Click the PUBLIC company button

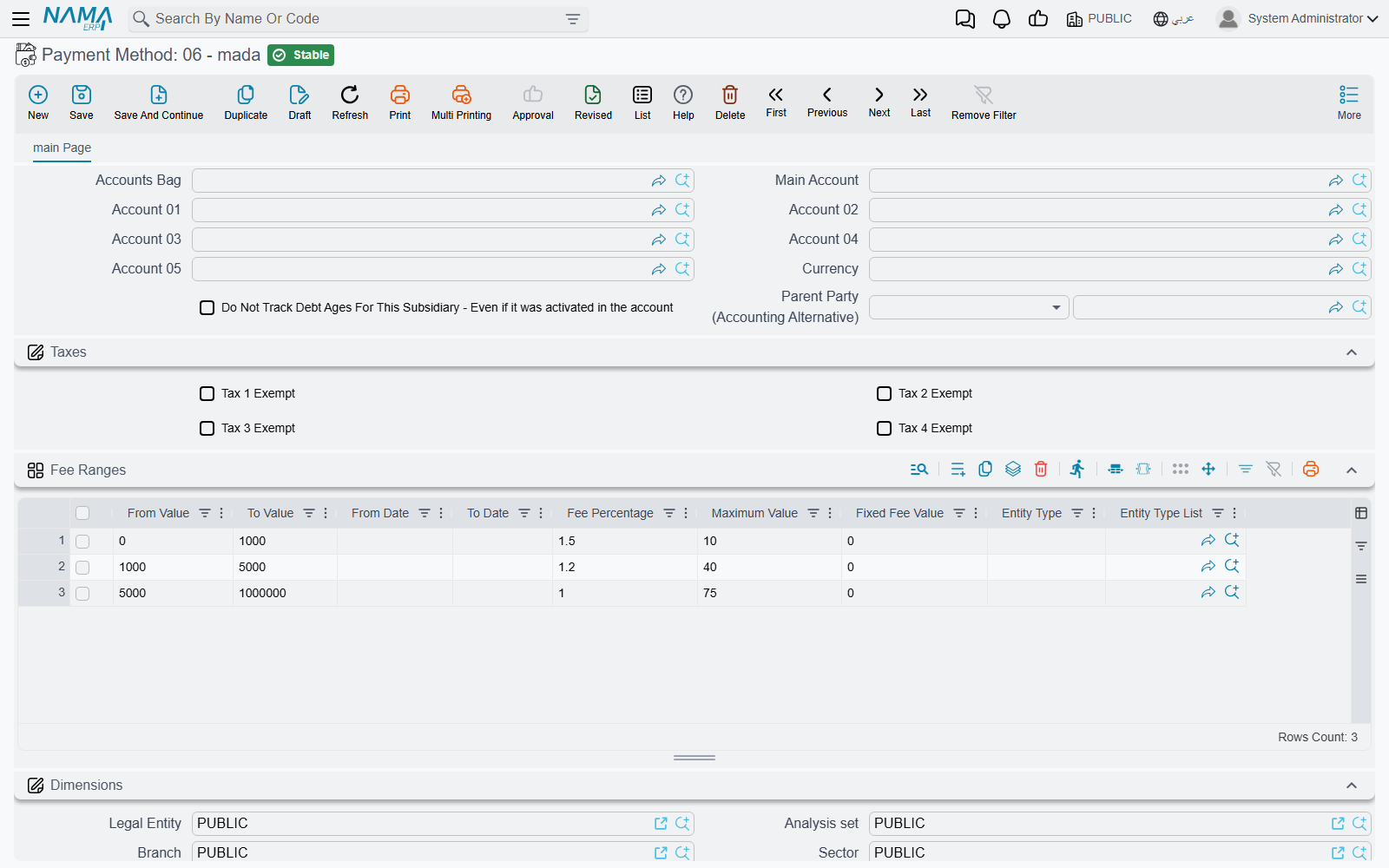(x=1099, y=19)
